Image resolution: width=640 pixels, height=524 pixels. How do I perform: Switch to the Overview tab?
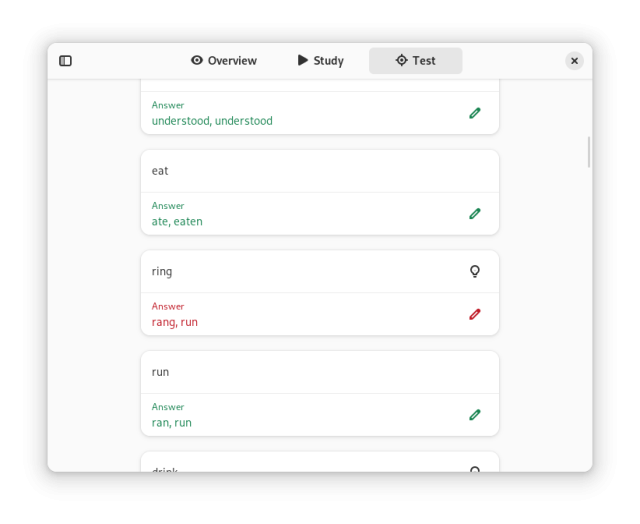[224, 61]
